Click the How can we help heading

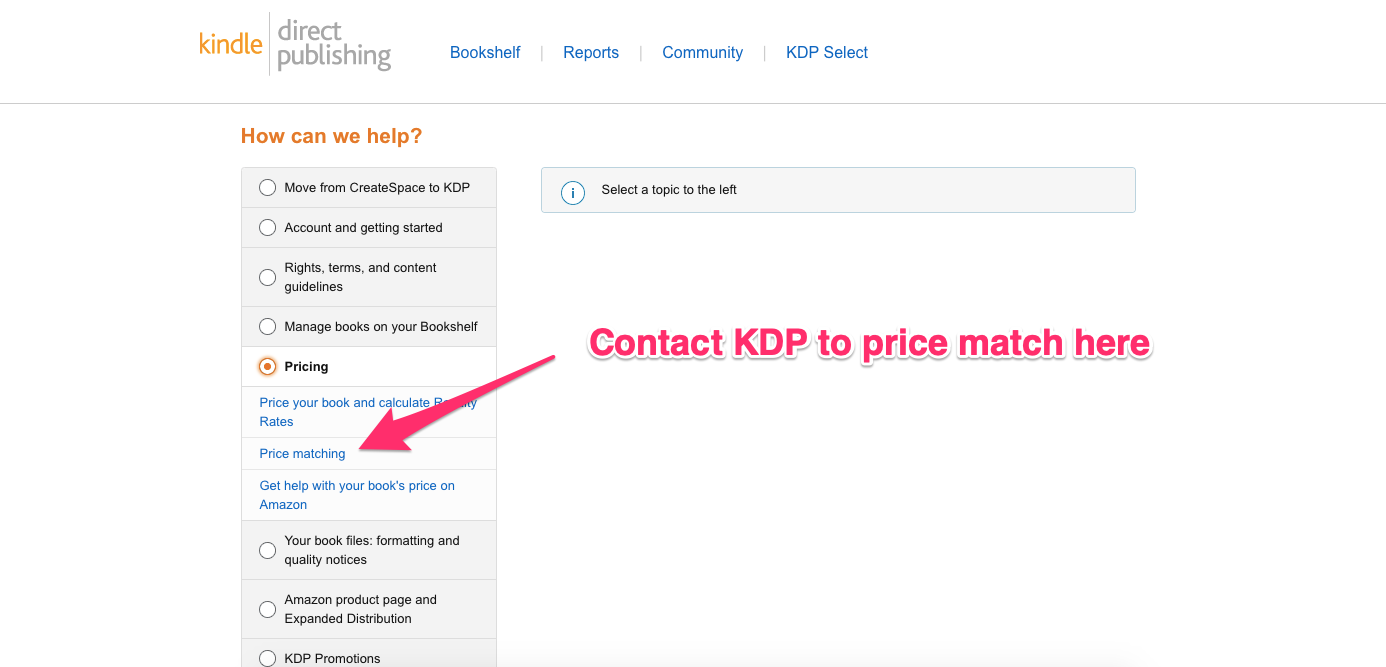332,136
